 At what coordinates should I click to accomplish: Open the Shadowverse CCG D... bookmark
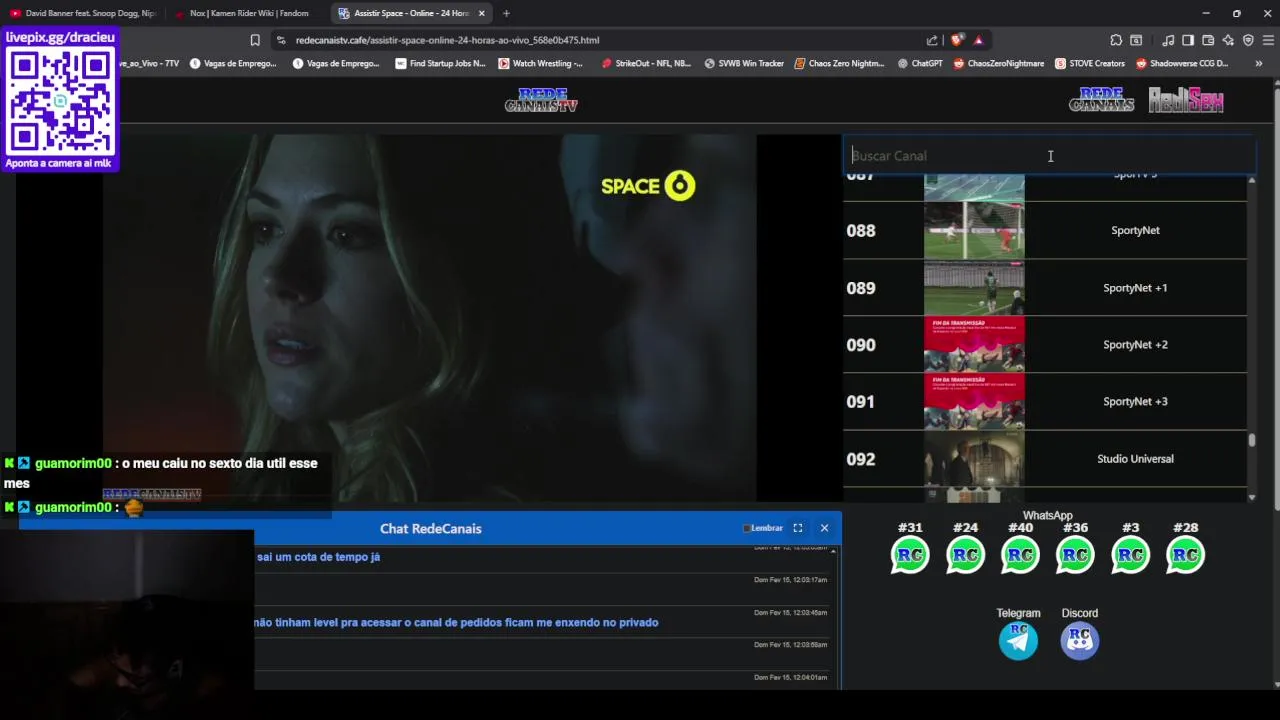[x=1182, y=63]
